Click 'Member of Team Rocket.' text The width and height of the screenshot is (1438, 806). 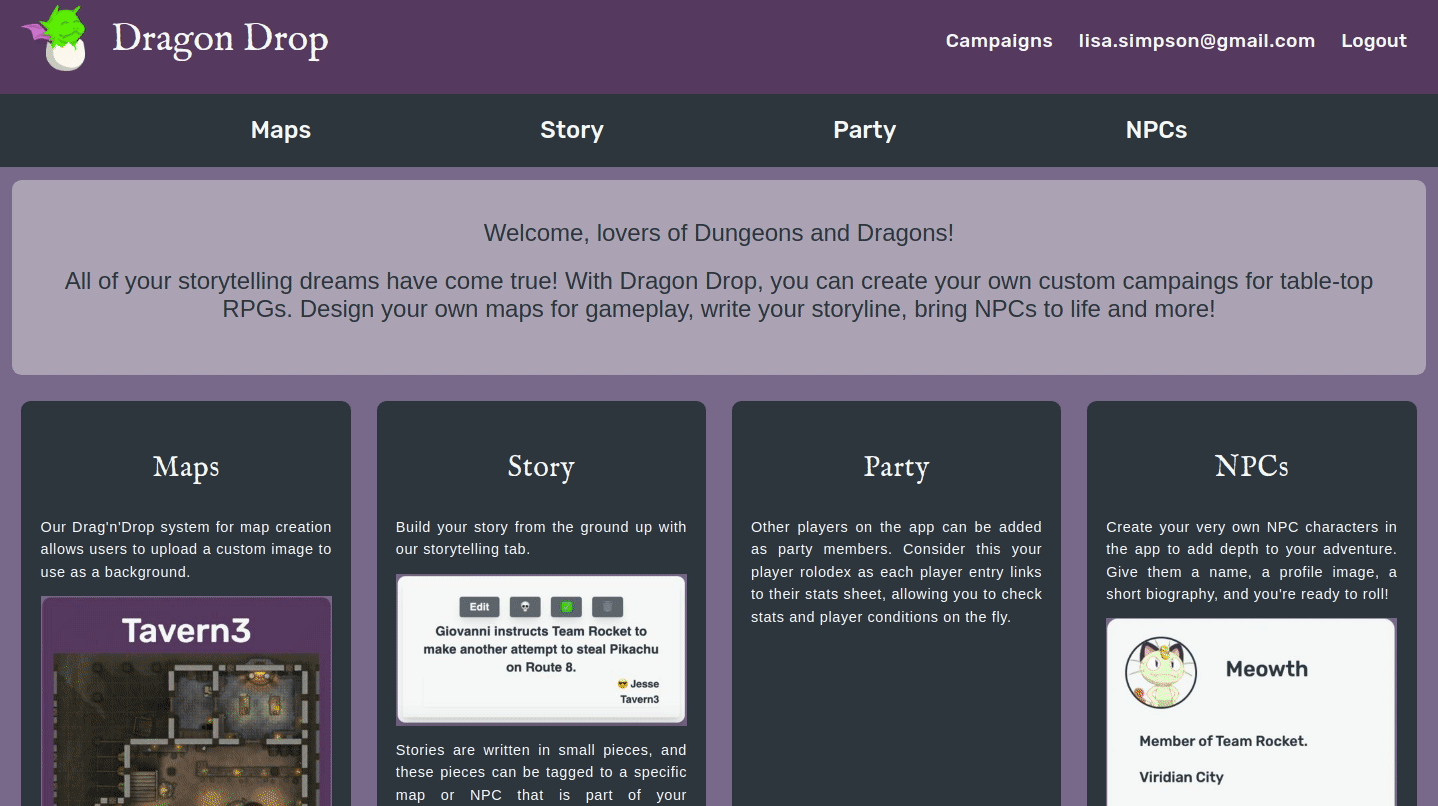[1224, 741]
